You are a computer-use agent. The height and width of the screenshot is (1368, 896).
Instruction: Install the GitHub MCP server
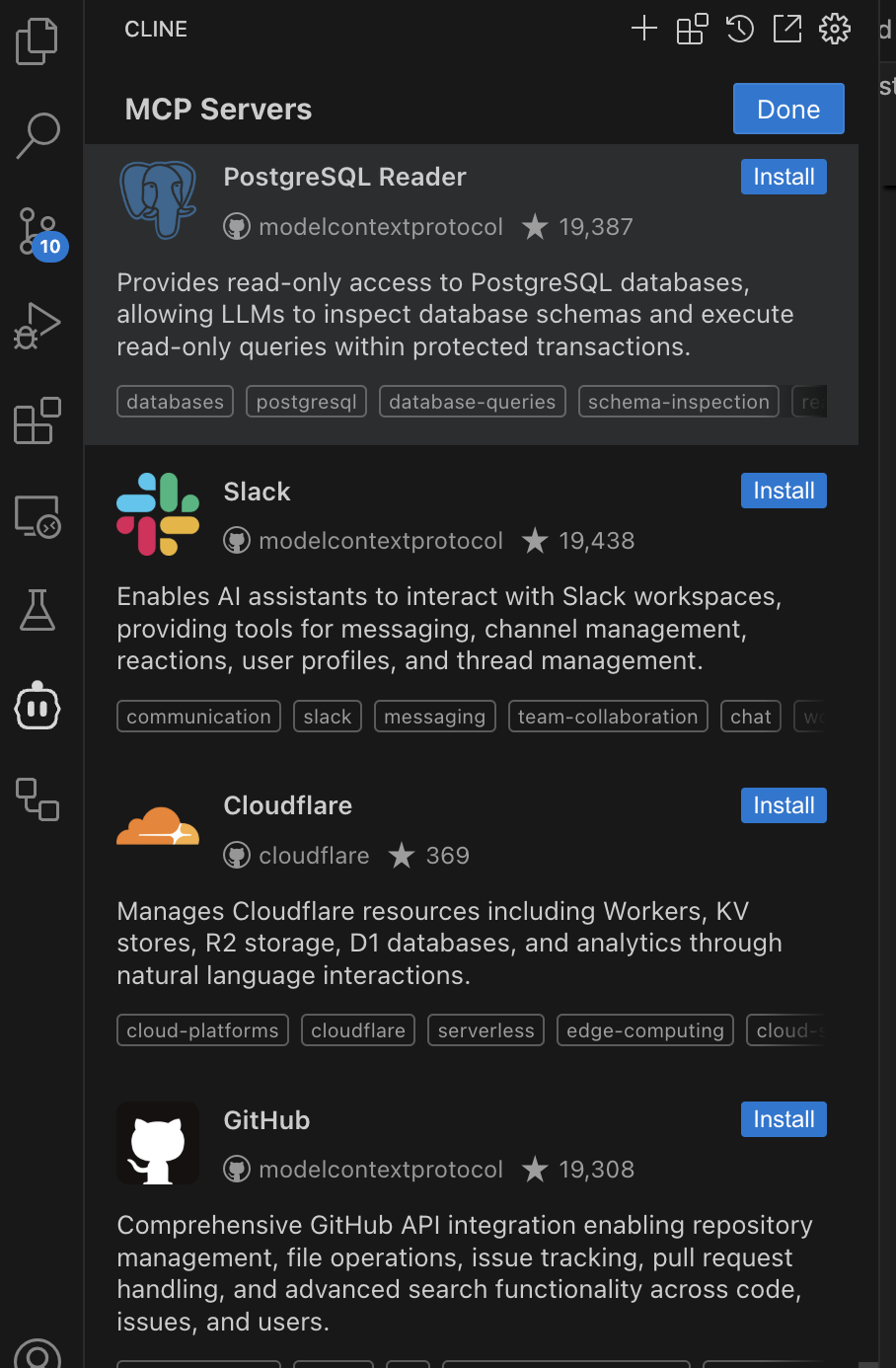click(784, 1119)
